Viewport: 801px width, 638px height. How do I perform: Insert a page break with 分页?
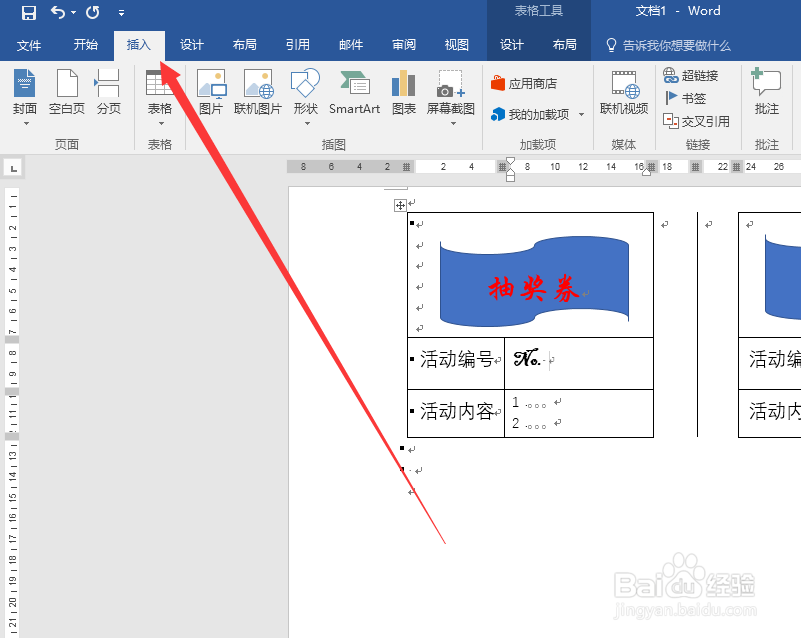tap(108, 92)
